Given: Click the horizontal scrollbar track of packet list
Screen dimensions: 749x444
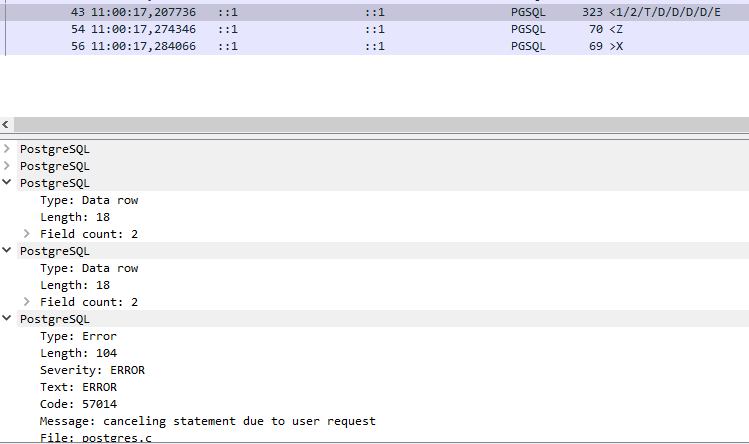Looking at the screenshot, I should [381, 125].
